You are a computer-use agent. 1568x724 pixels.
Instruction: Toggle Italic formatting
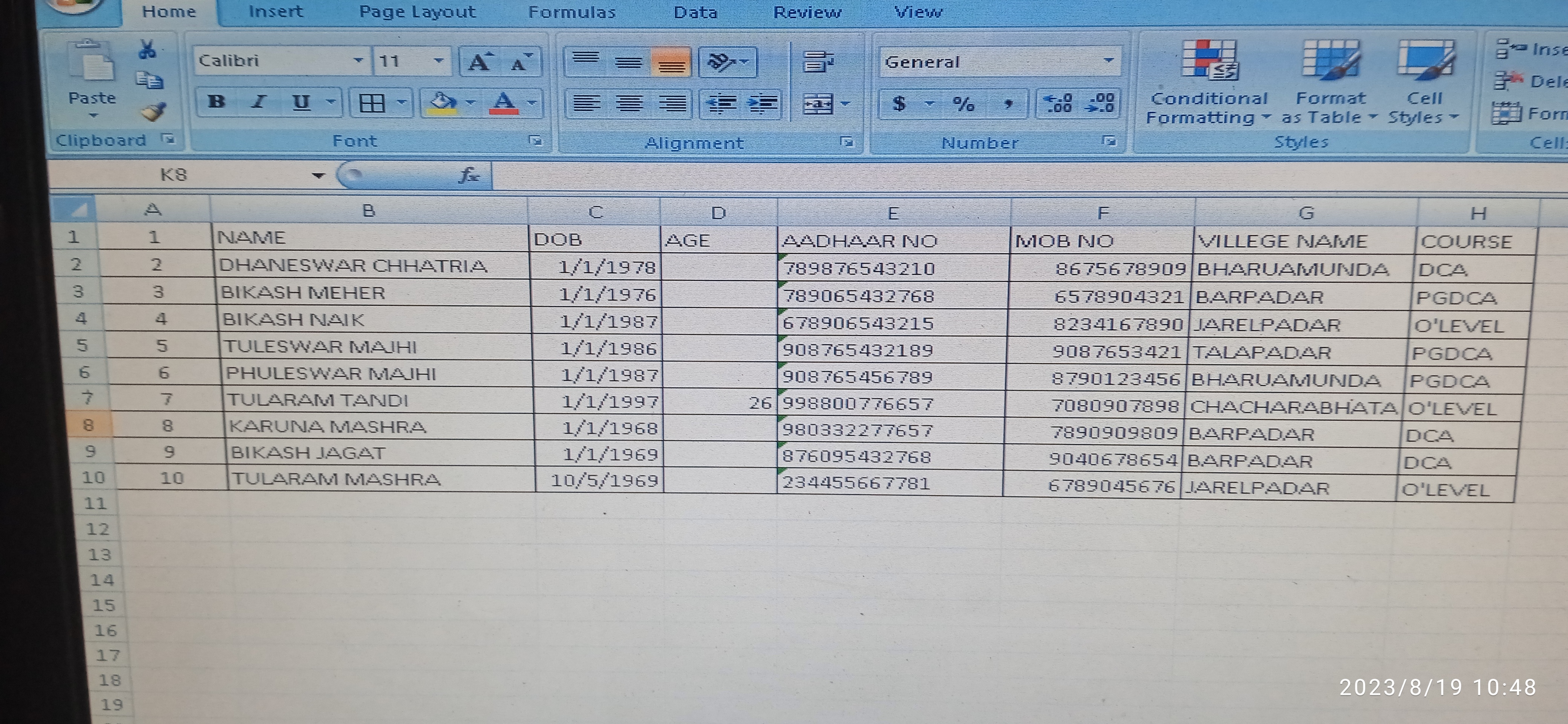point(259,102)
